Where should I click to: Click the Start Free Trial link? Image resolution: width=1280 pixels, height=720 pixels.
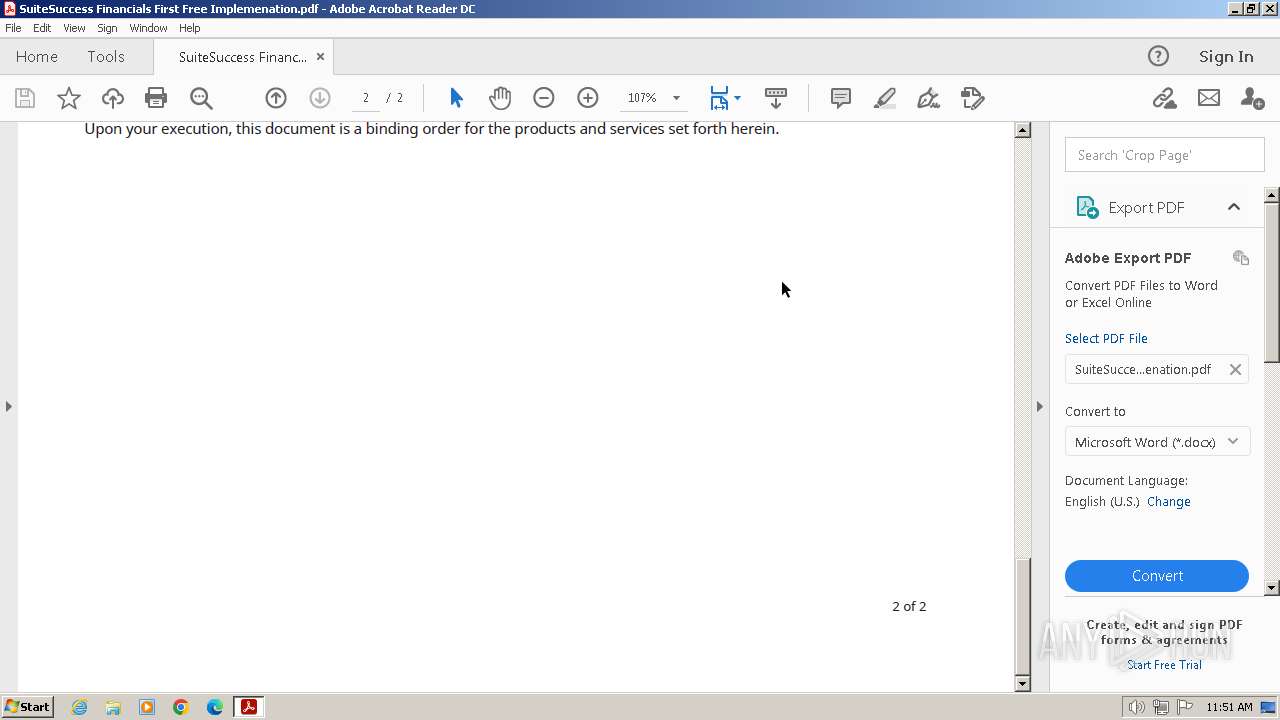pos(1164,665)
